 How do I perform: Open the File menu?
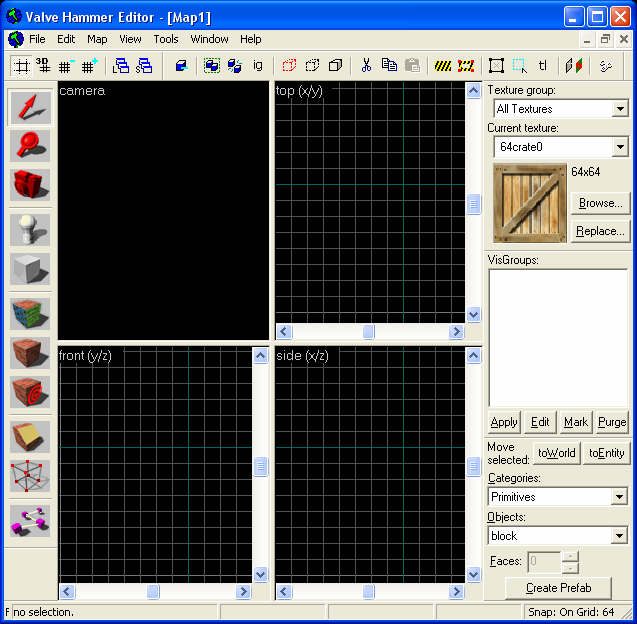37,39
